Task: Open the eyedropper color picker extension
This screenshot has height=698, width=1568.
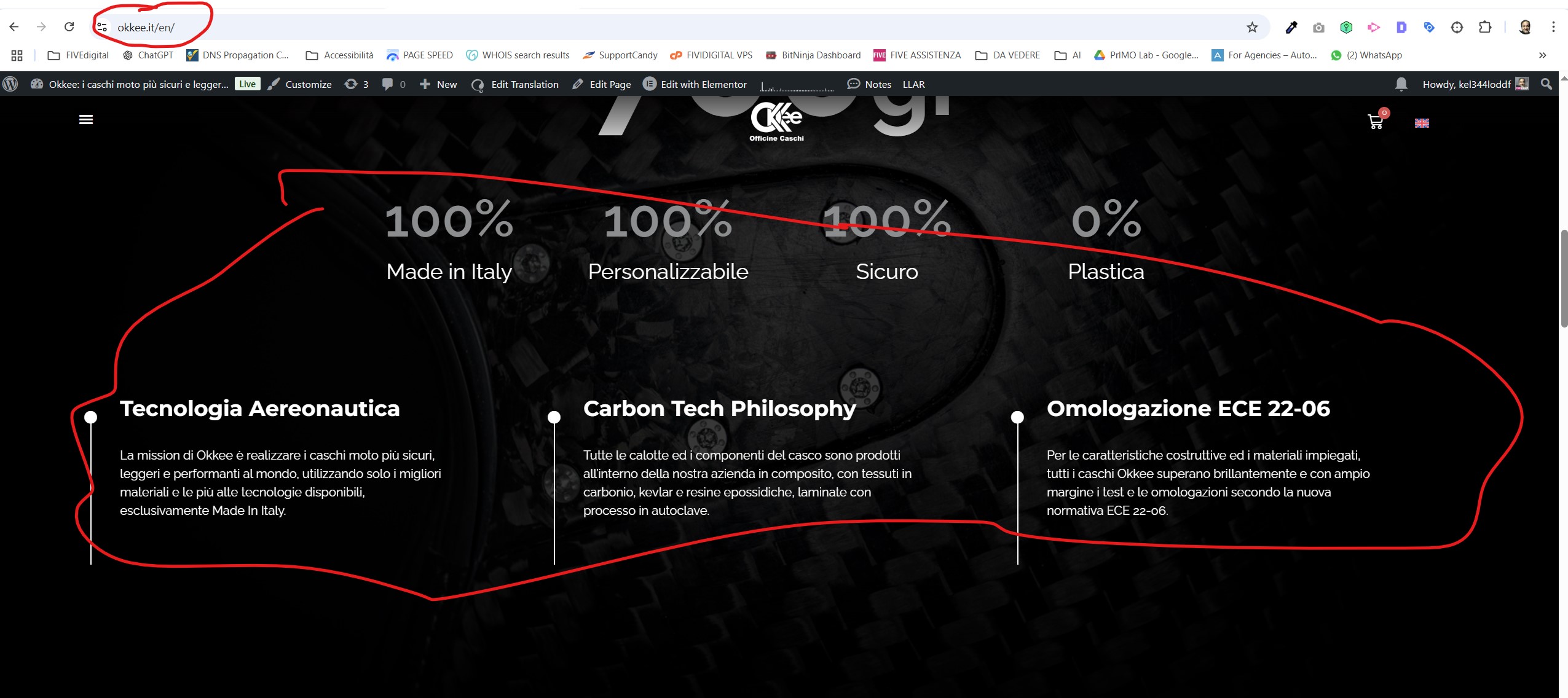Action: click(1291, 27)
